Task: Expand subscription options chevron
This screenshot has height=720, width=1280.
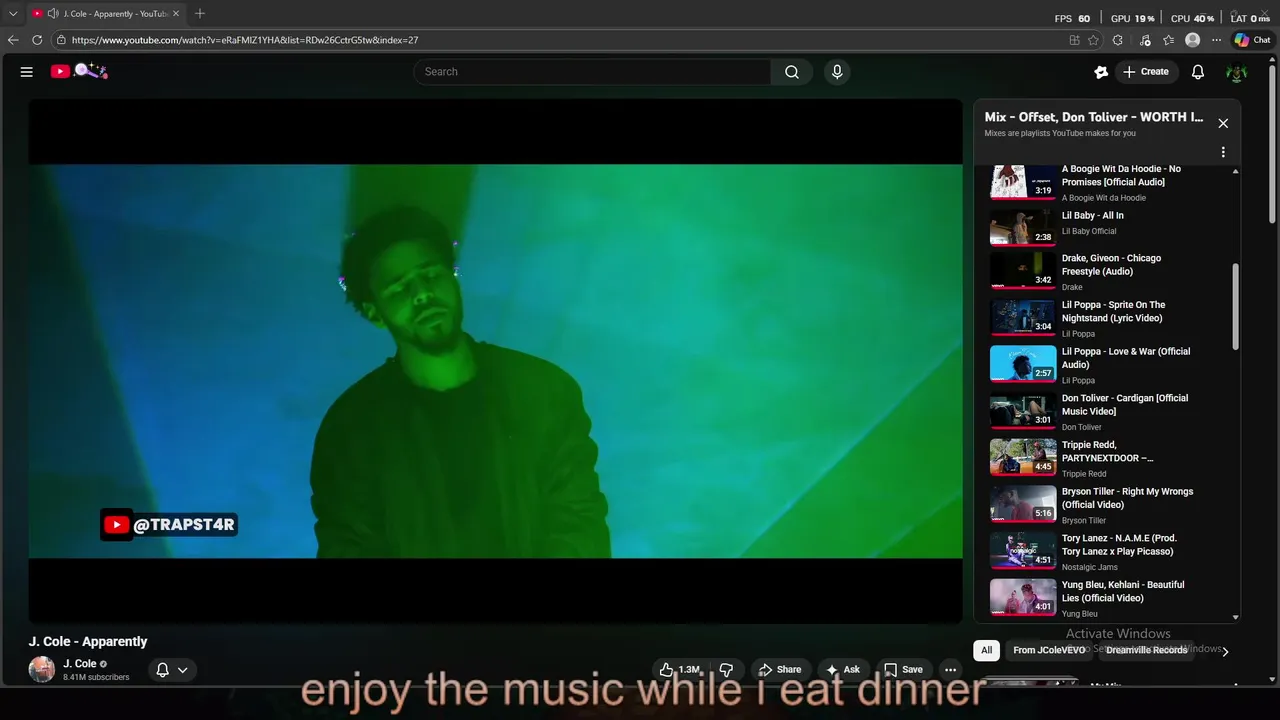Action: [x=182, y=670]
